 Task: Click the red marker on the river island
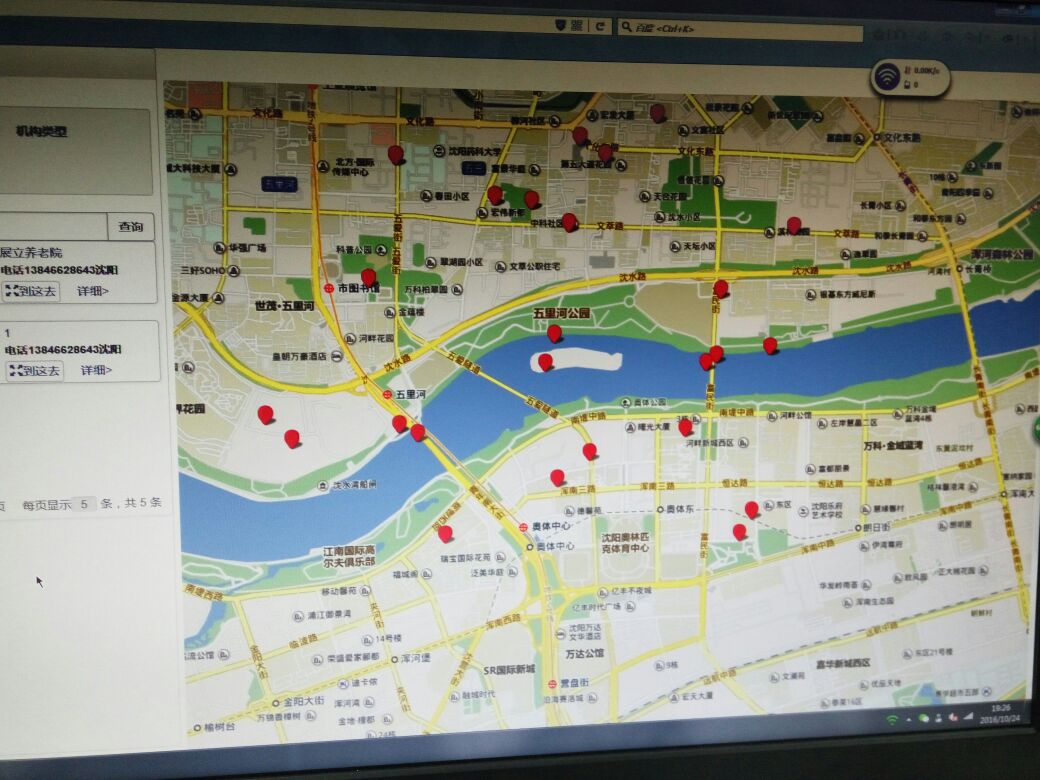545,361
